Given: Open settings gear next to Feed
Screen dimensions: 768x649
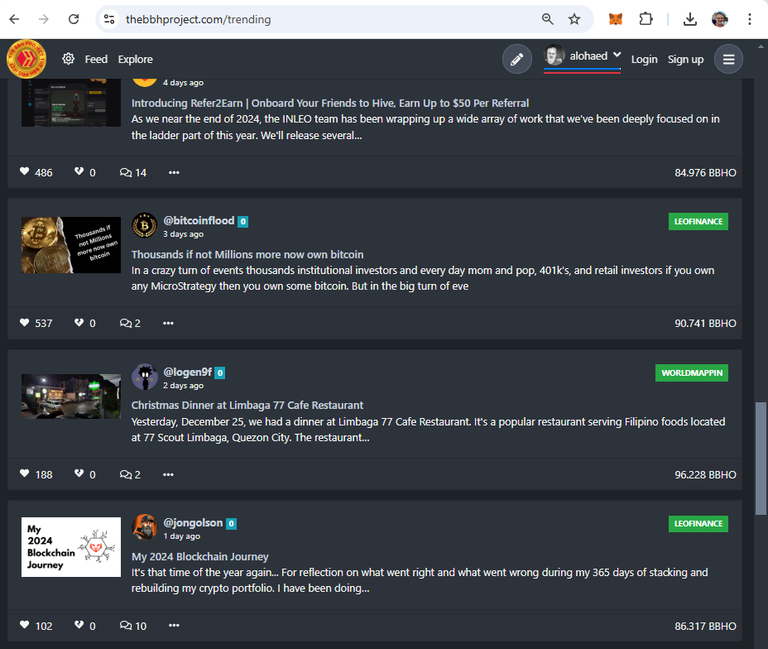Looking at the screenshot, I should click(x=68, y=59).
